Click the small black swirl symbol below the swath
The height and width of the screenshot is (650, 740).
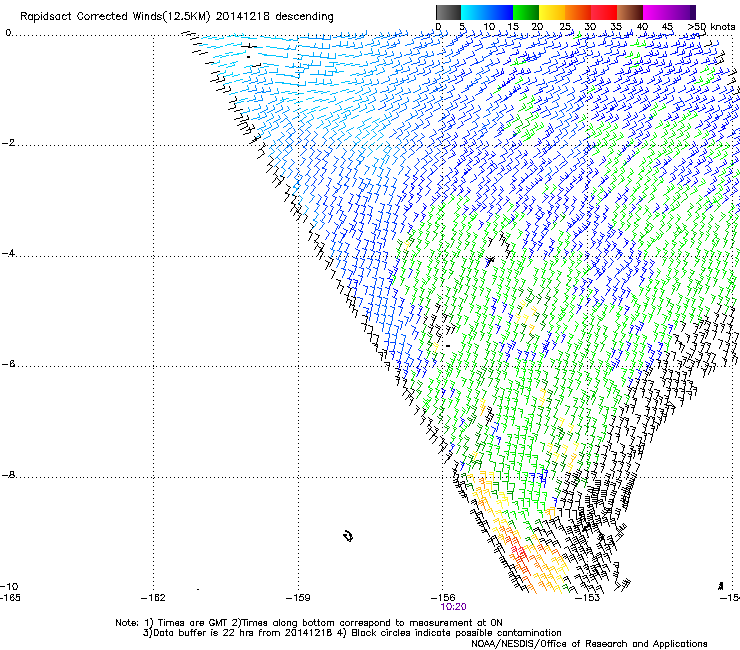pos(348,536)
